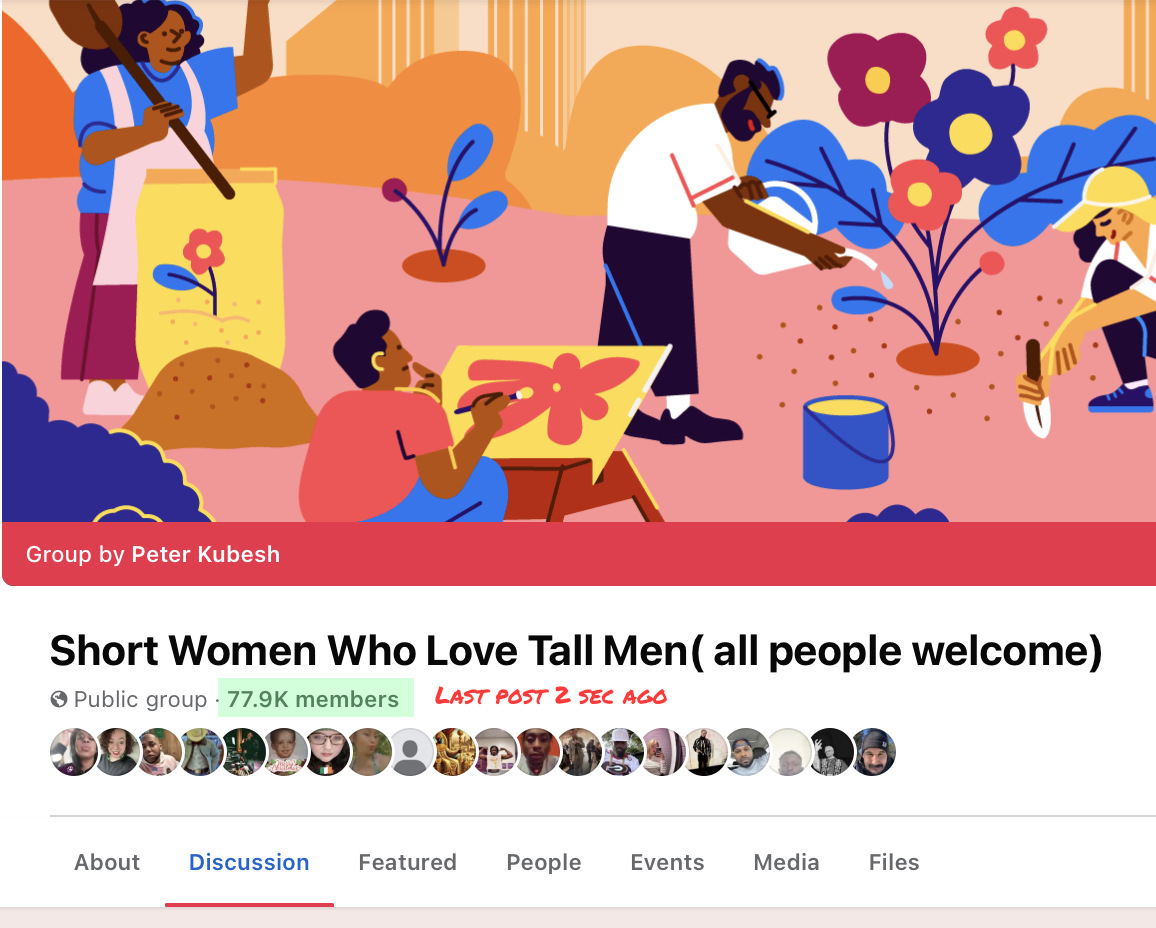The image size is (1156, 928).
Task: Open the black-and-white photo member avatar
Action: 832,752
